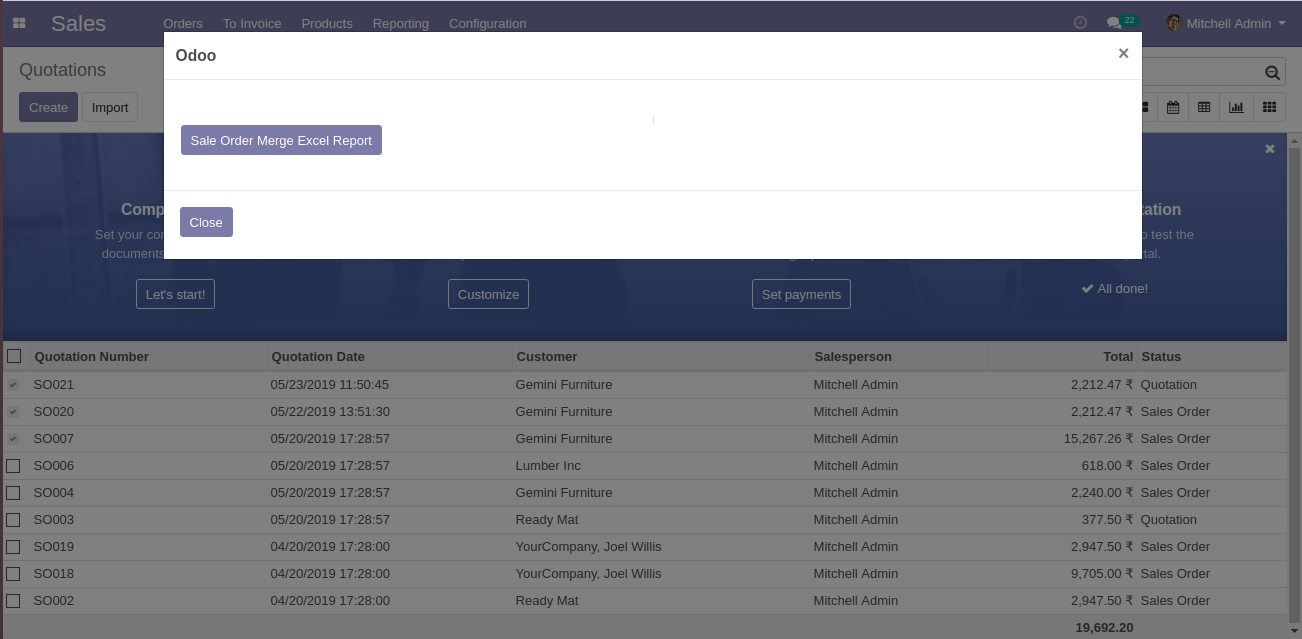This screenshot has height=639, width=1302.
Task: Click the Create button
Action: (48, 107)
